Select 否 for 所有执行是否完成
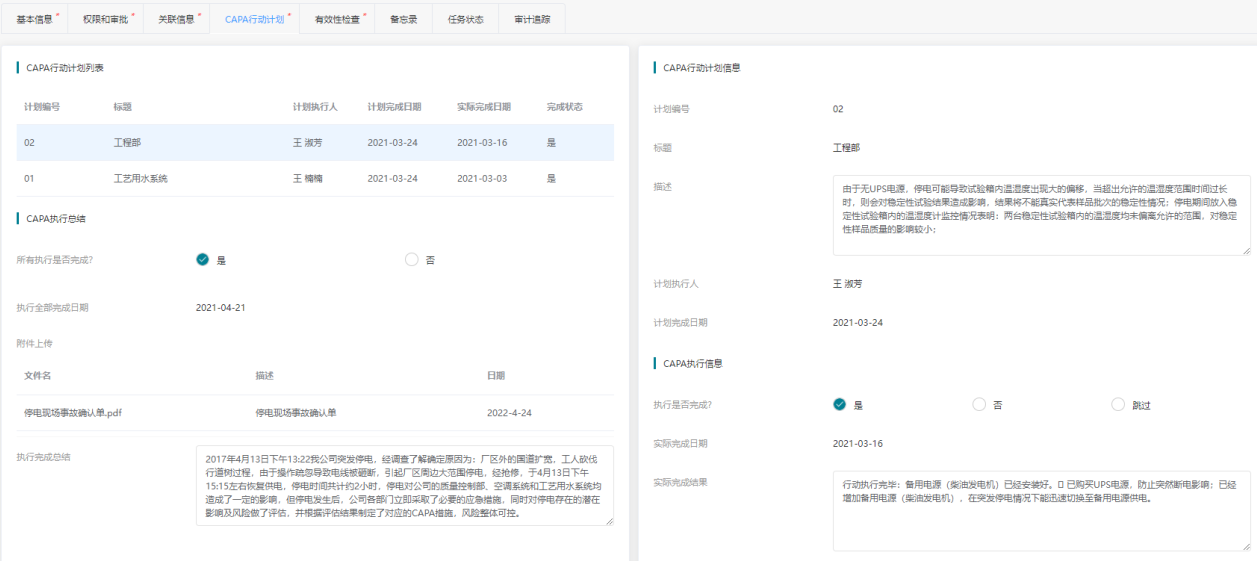 [412, 260]
